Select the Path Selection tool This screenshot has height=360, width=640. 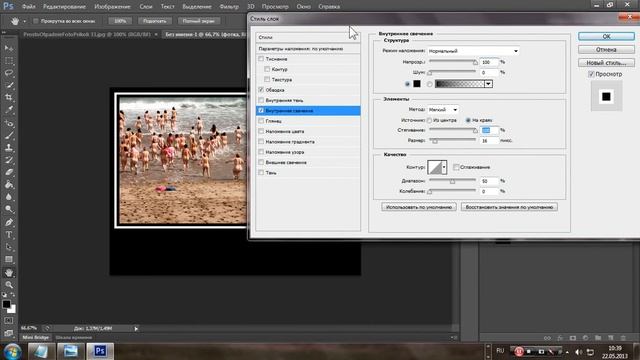tap(9, 247)
